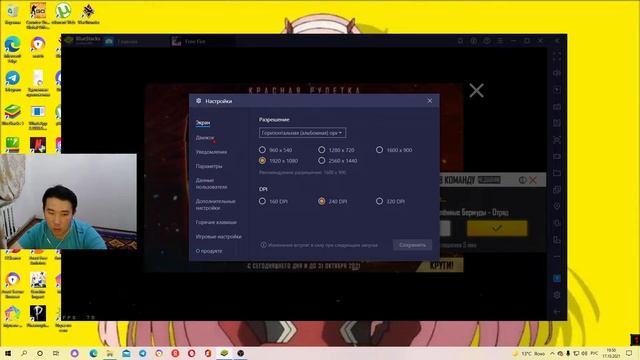640x360 pixels.
Task: Open Telegram from the taskbar
Action: 142,353
